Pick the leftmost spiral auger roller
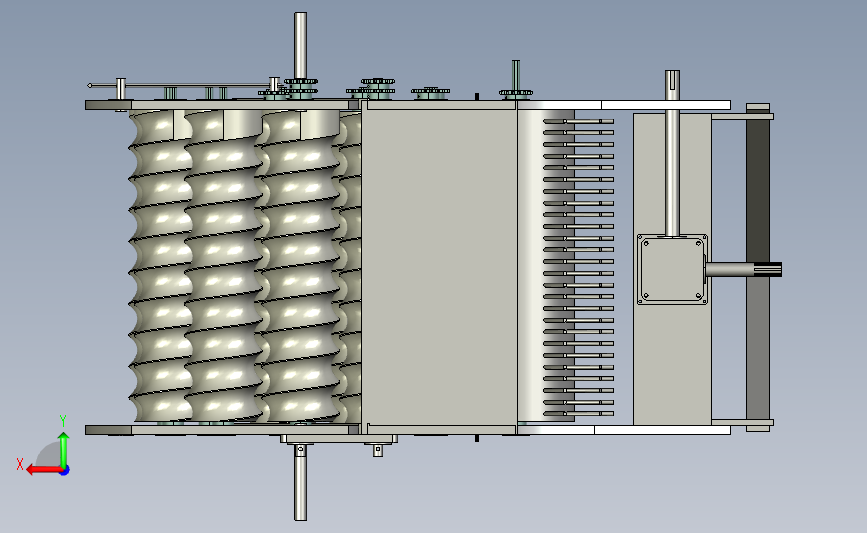Viewport: 867px width, 533px height. [x=160, y=266]
